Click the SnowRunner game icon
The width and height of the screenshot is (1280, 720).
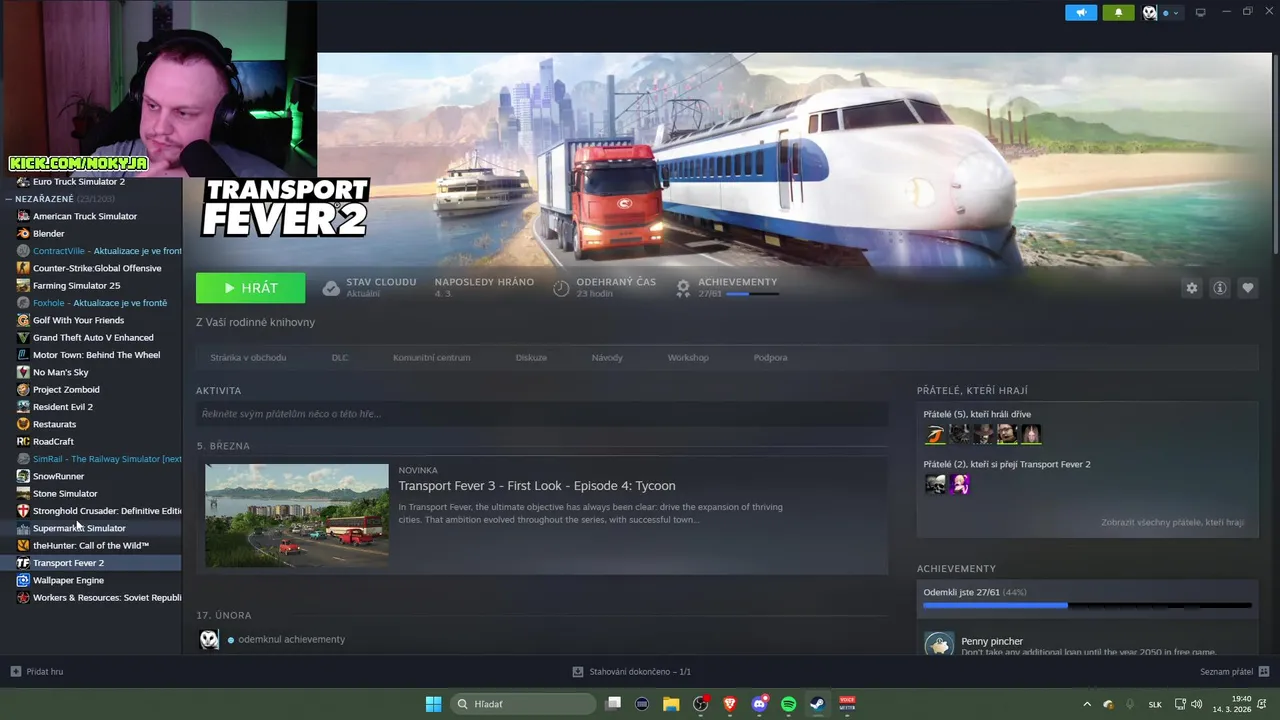23,476
